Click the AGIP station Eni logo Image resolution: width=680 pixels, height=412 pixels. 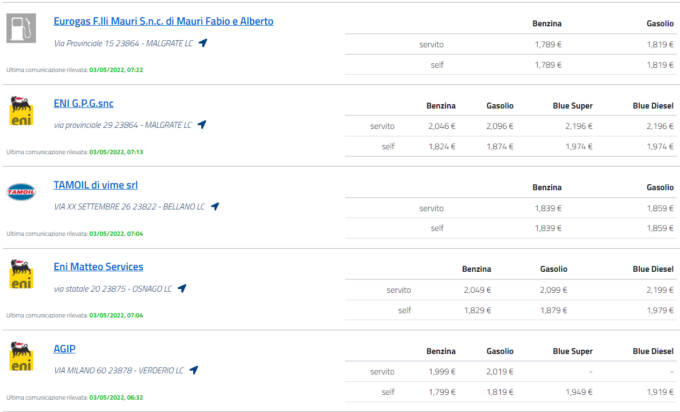(x=20, y=356)
